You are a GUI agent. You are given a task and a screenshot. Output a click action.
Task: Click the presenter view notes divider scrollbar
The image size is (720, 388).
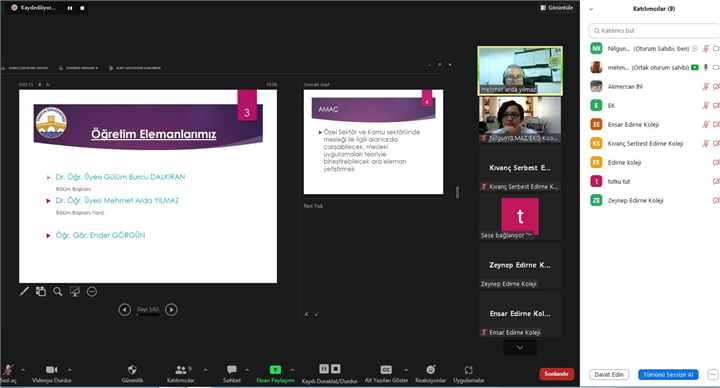pyautogui.click(x=457, y=192)
